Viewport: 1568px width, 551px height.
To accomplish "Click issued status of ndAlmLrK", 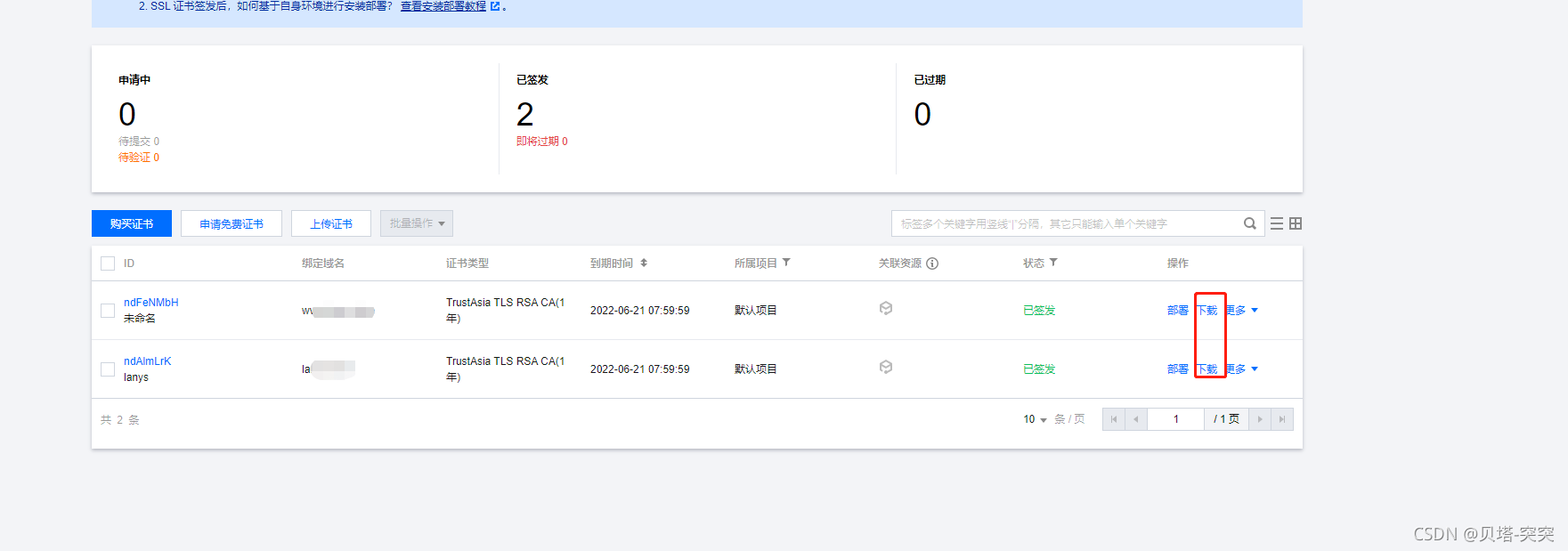I will click(1039, 369).
